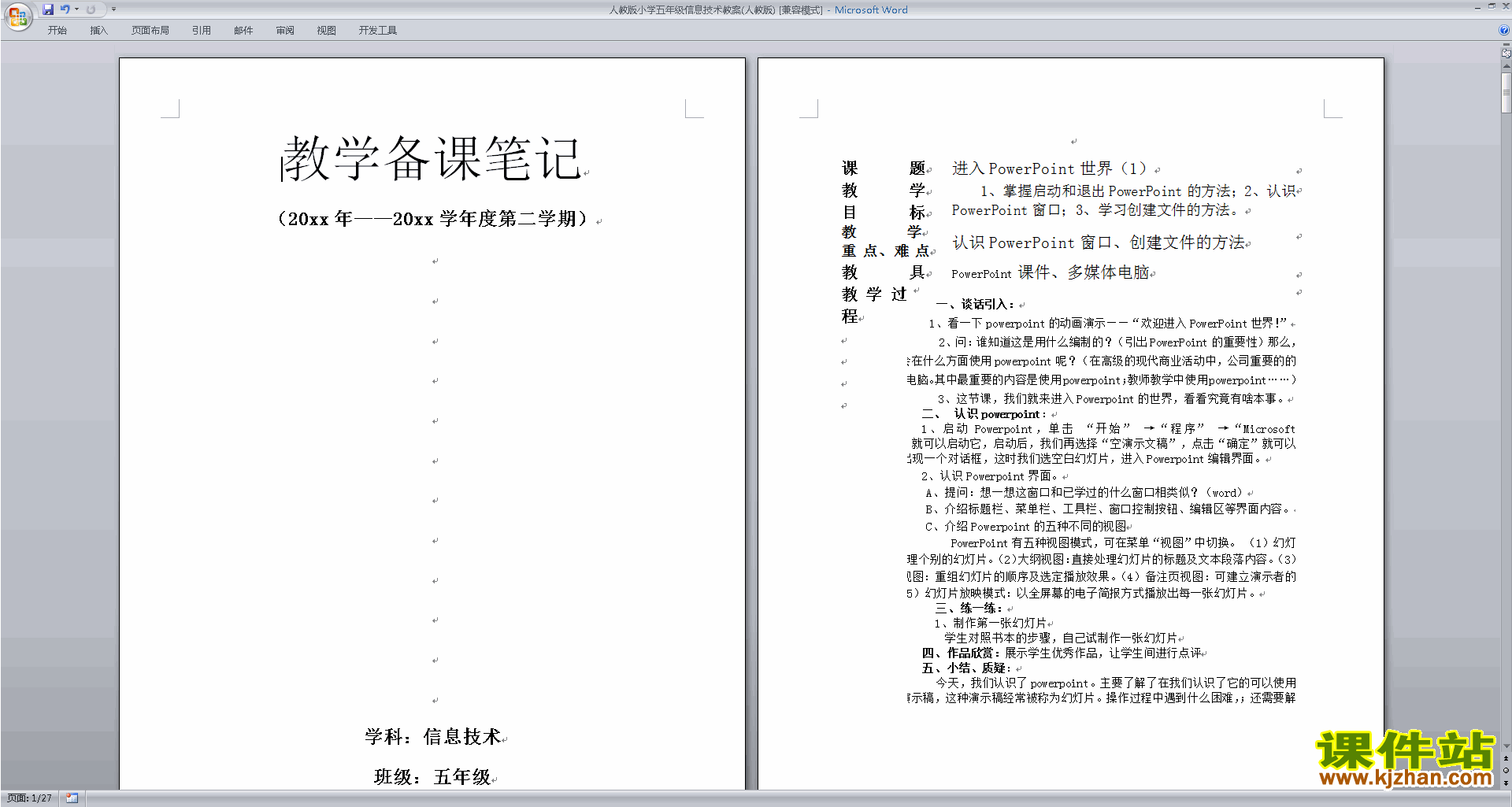Click the split-window handle above the ruler button
Image resolution: width=1512 pixels, height=807 pixels.
click(1506, 45)
